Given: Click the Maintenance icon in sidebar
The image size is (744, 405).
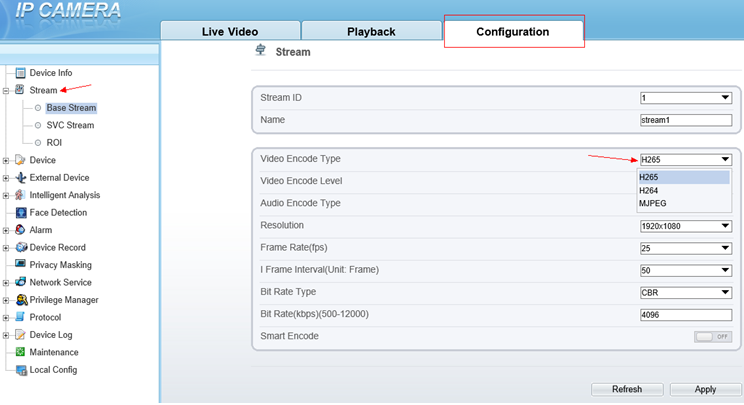Looking at the screenshot, I should 20,352.
